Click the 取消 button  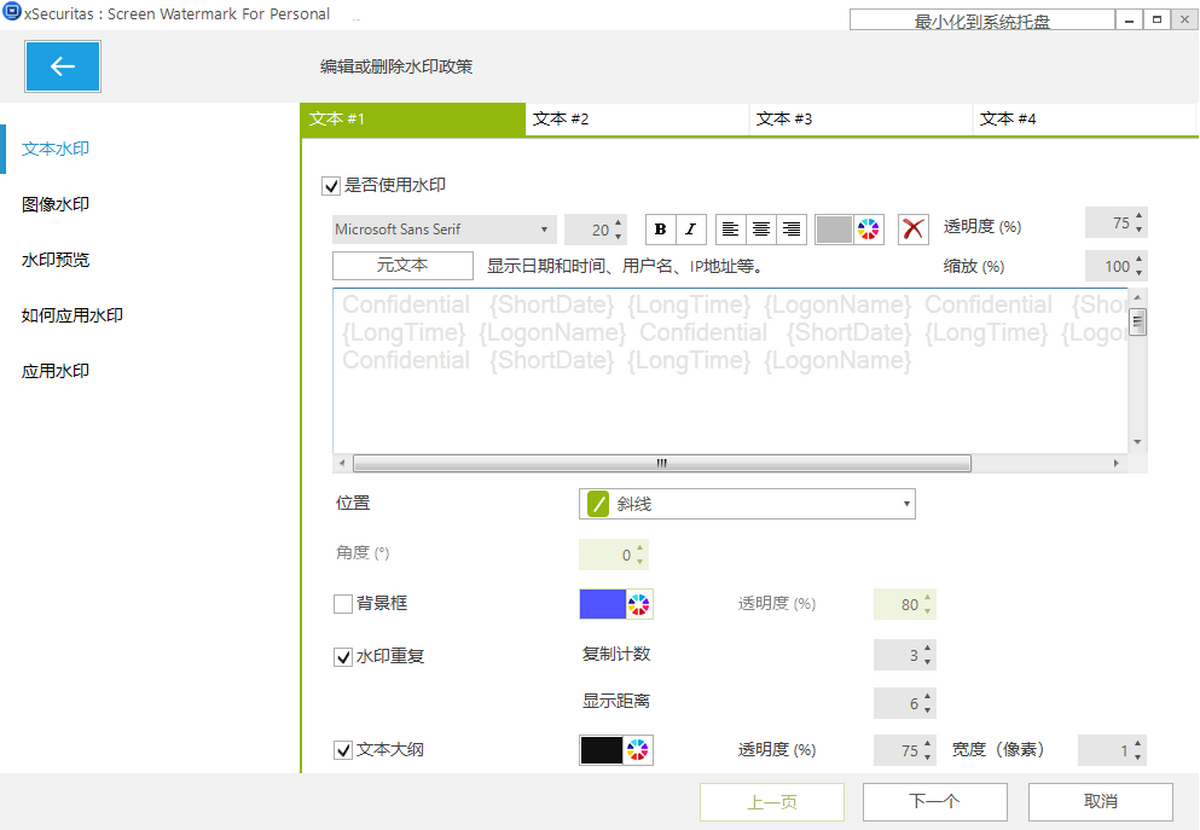(1100, 802)
